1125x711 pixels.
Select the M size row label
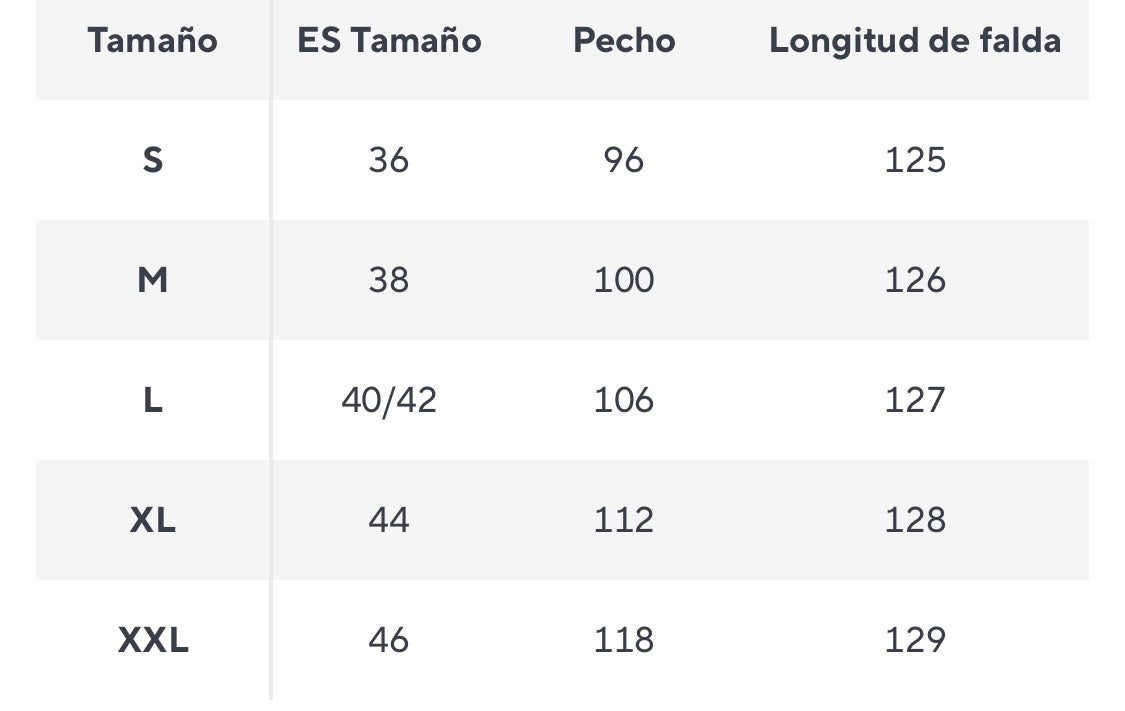(152, 280)
